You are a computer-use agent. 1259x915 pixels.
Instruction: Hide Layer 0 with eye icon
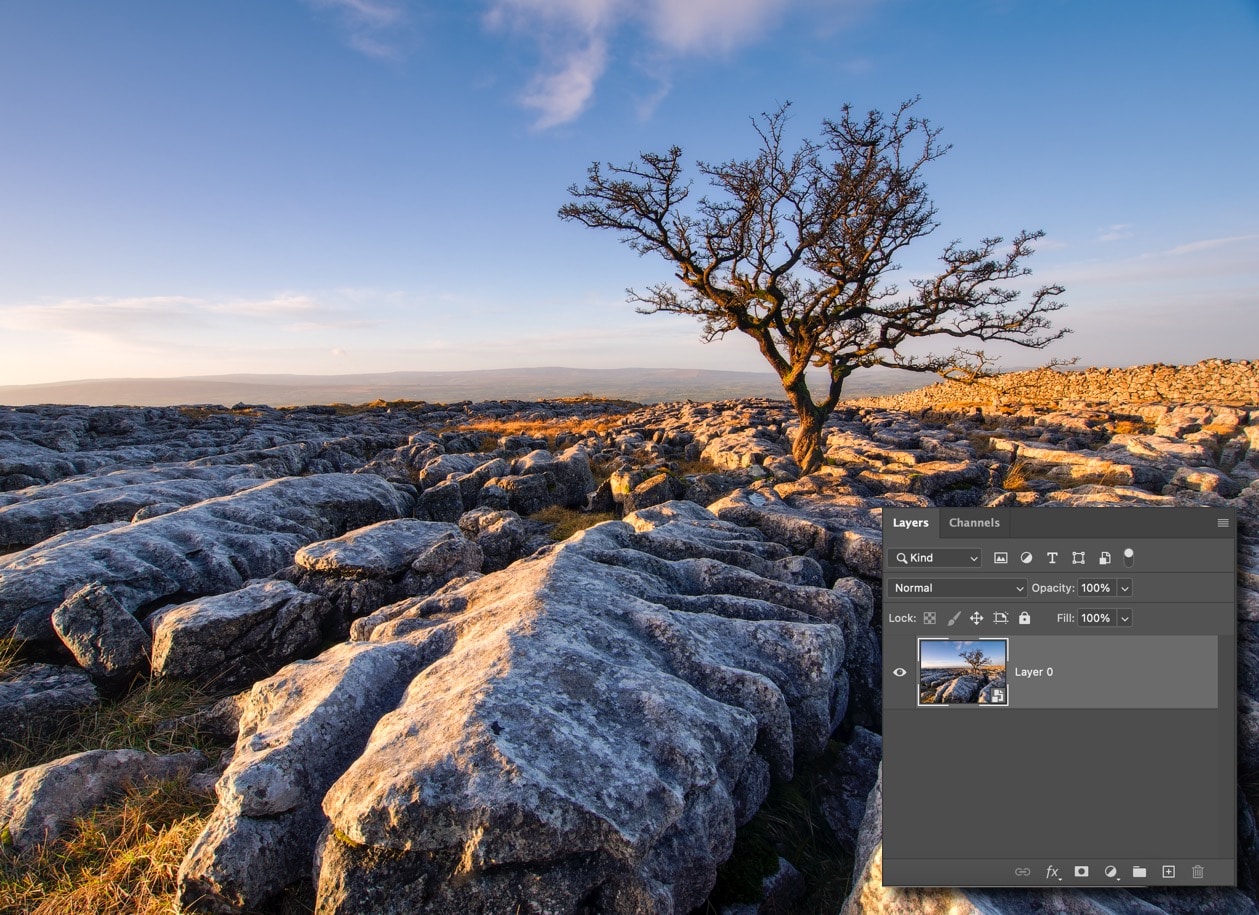[899, 672]
